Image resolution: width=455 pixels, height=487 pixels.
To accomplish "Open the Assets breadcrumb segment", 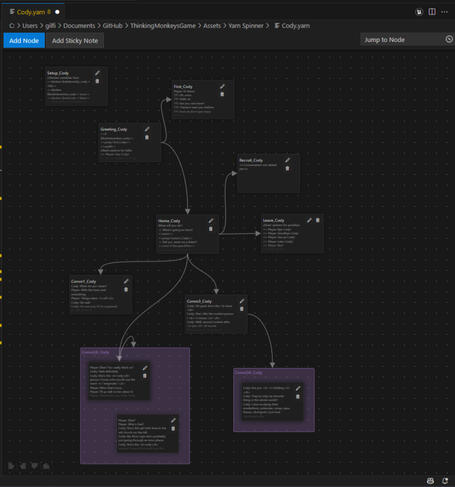I will tap(212, 26).
